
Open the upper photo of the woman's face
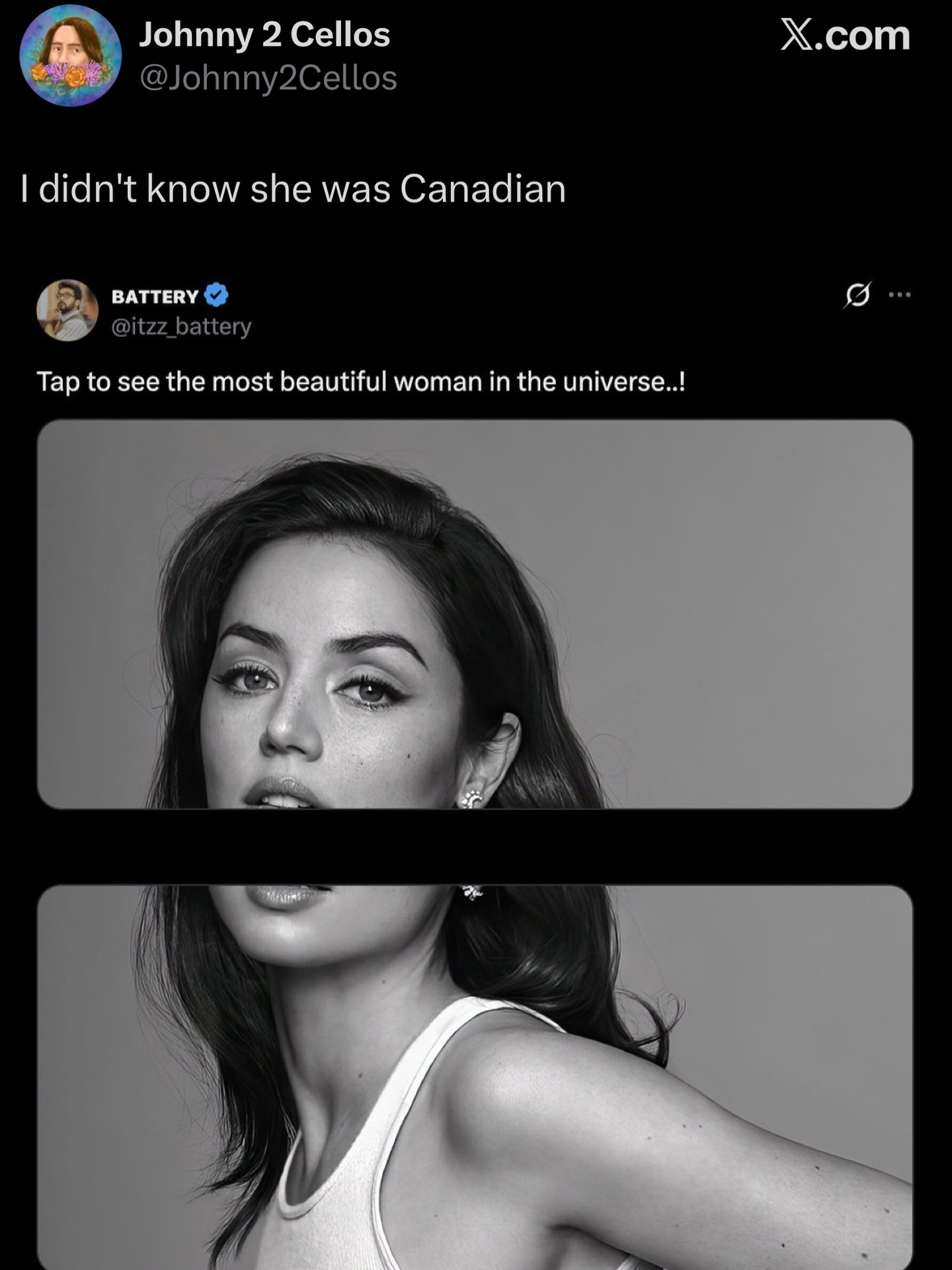point(475,614)
